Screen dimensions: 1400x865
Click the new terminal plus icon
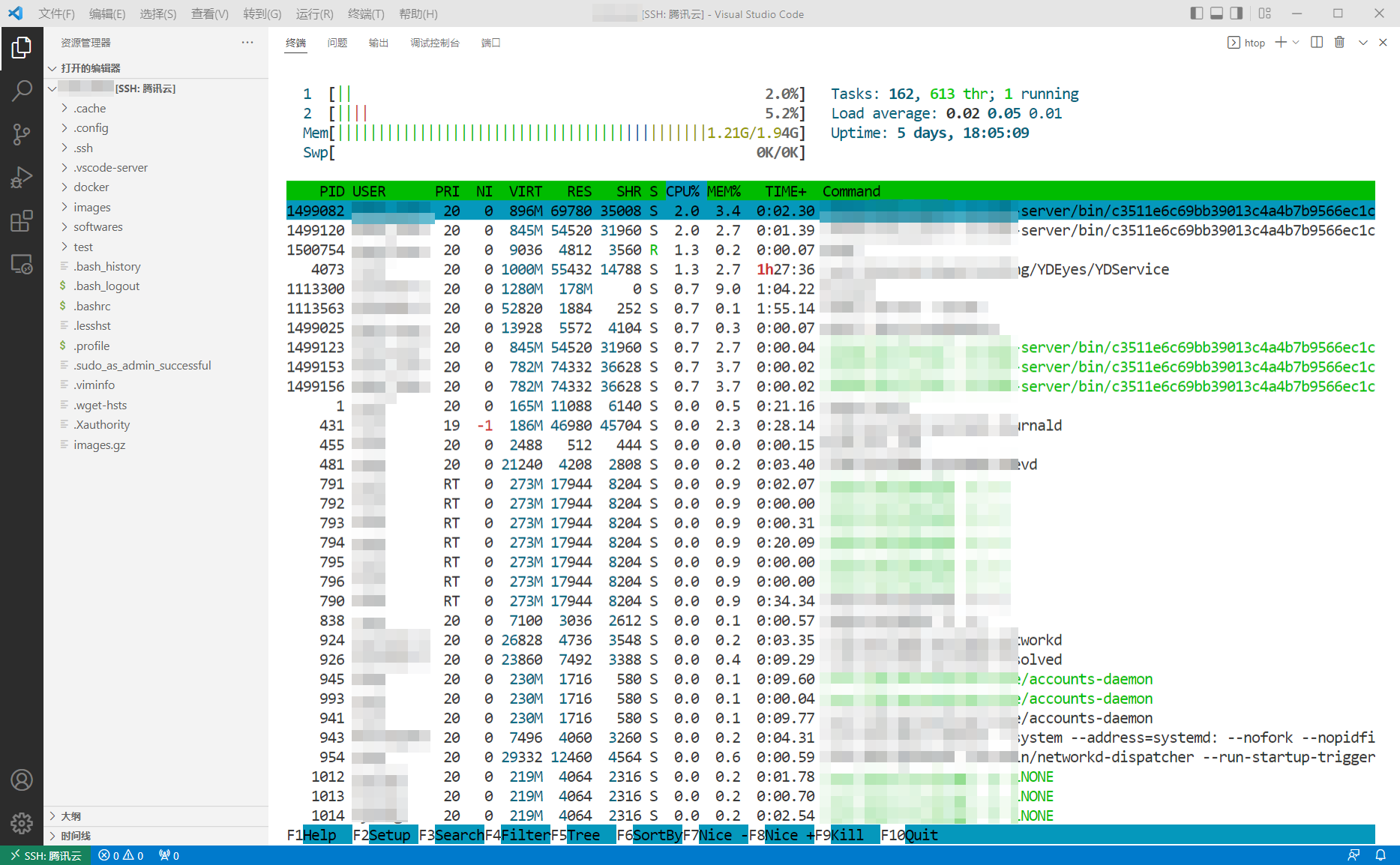pos(1281,43)
